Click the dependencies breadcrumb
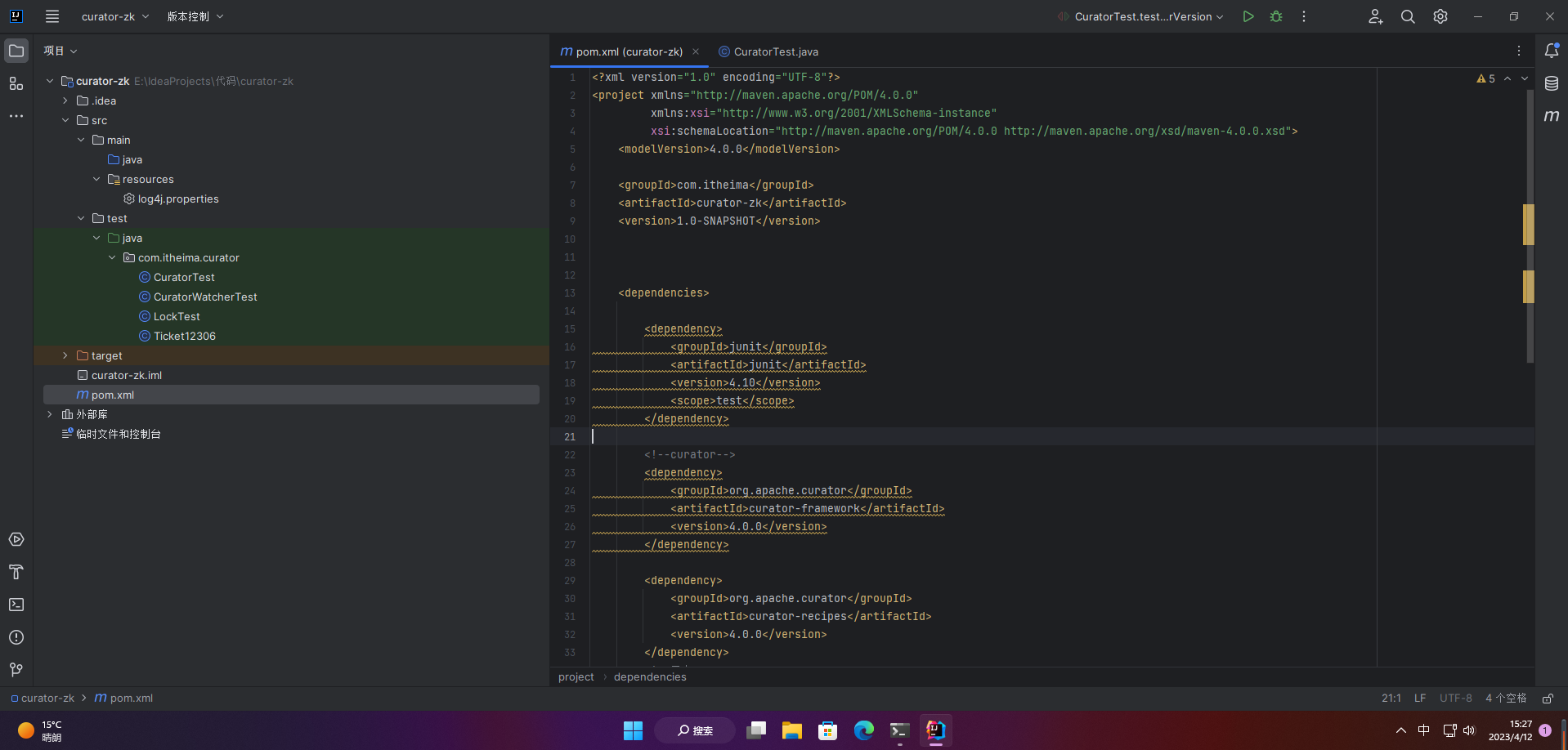 pyautogui.click(x=650, y=676)
